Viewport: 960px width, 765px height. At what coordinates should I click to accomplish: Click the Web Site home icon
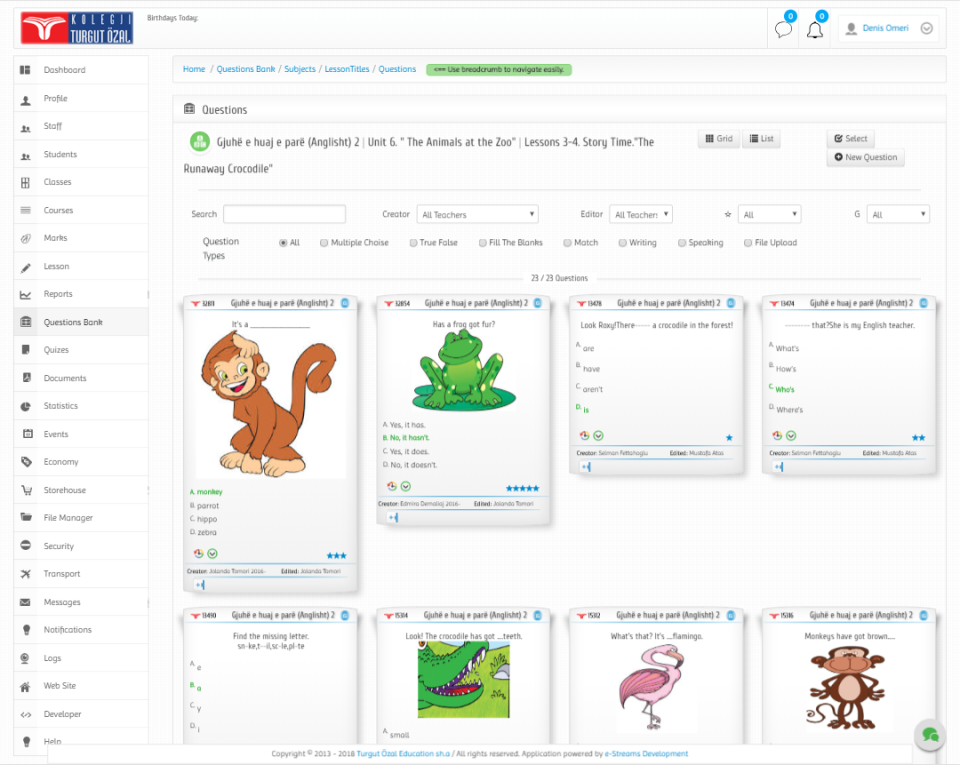25,687
